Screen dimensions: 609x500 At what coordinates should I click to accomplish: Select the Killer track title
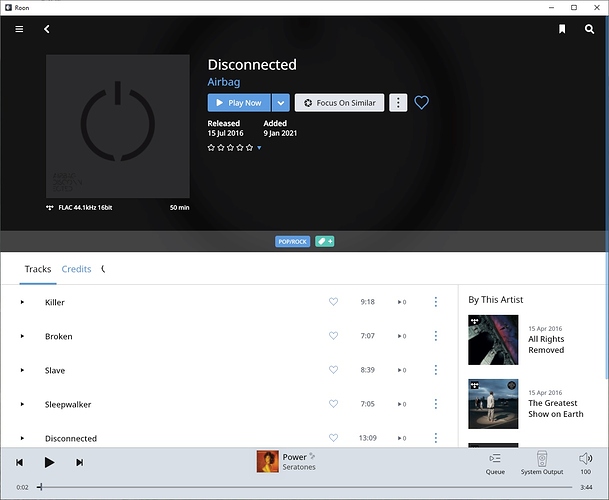click(x=55, y=302)
